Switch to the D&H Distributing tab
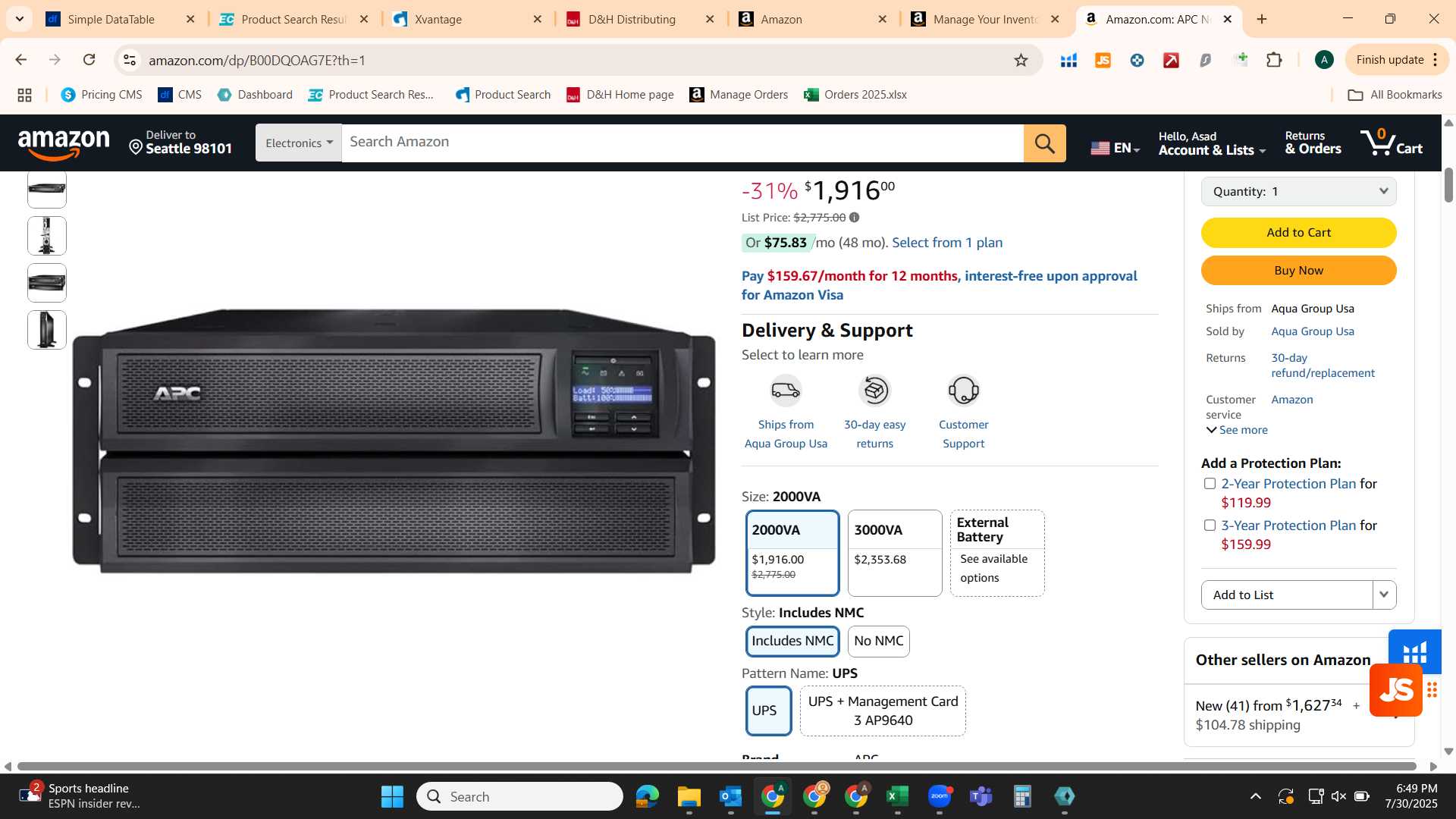The image size is (1456, 819). [x=642, y=19]
